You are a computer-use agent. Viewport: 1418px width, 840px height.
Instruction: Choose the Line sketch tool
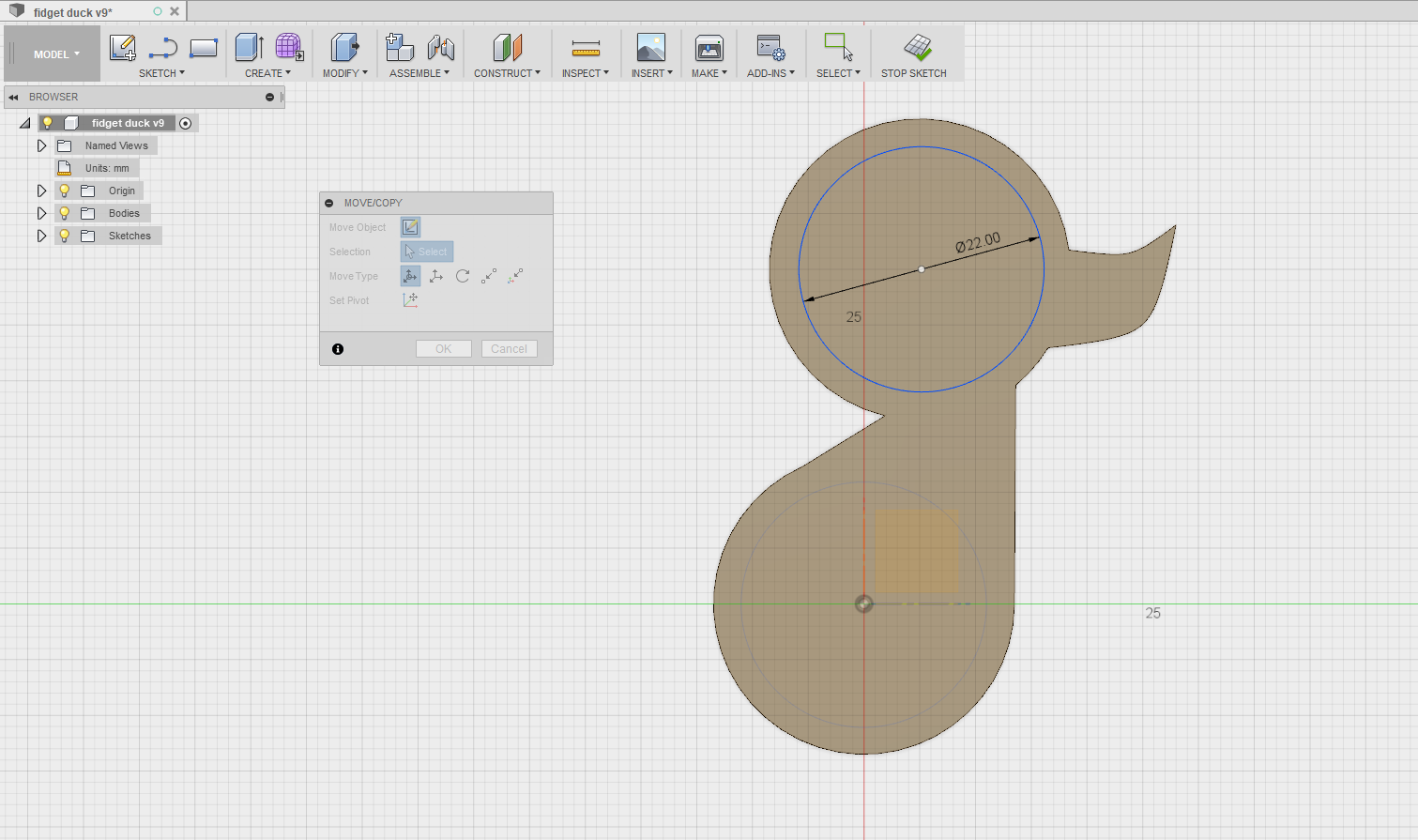click(163, 47)
